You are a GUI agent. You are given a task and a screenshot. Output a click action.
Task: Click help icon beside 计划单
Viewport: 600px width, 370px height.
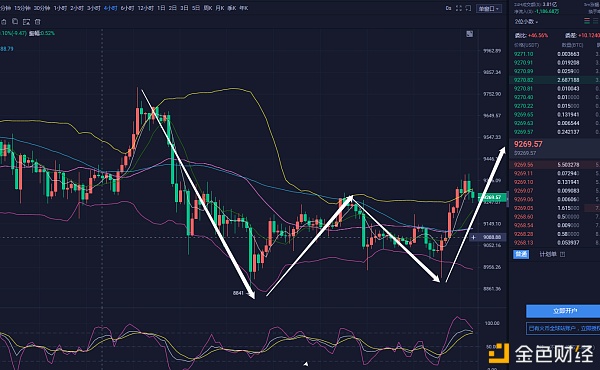(x=562, y=254)
